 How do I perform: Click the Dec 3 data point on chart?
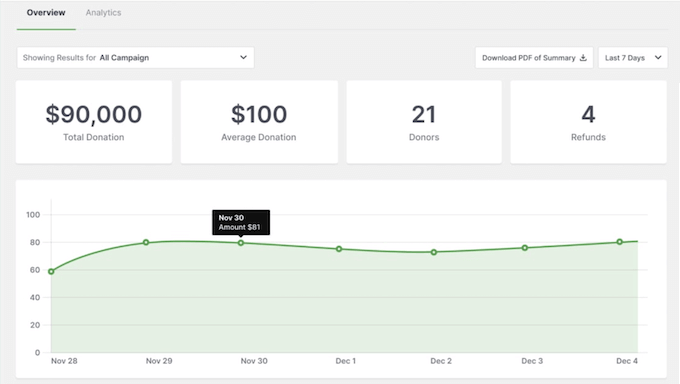pyautogui.click(x=525, y=248)
